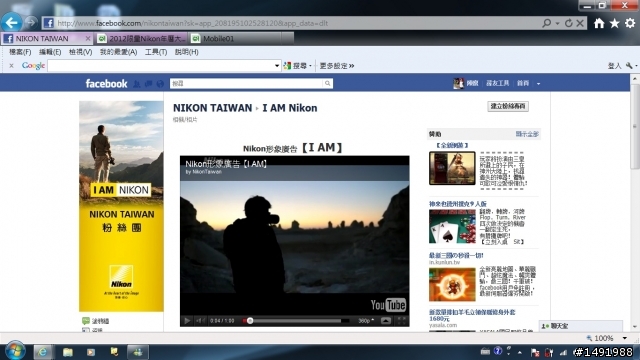Refresh the page with the reload icon
Viewport: 640px width, 360px height.
[x=569, y=23]
